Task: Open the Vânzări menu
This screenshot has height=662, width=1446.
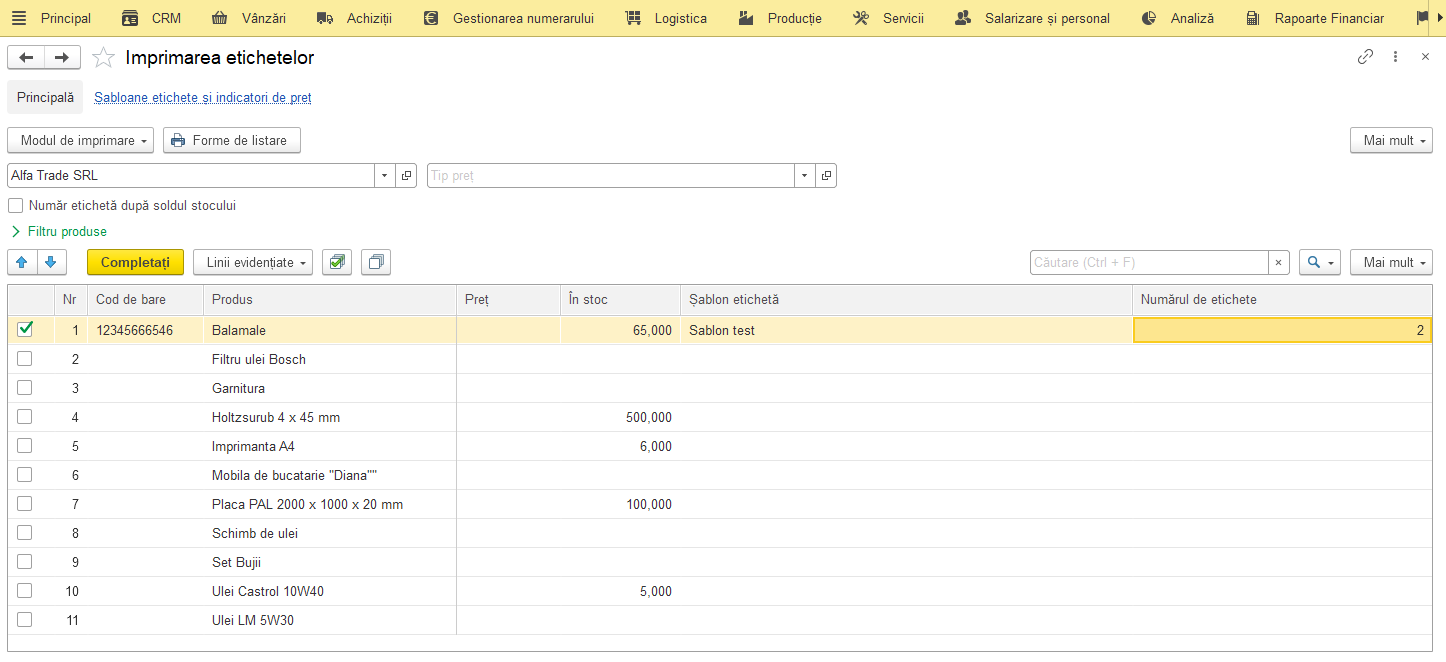Action: [x=249, y=18]
